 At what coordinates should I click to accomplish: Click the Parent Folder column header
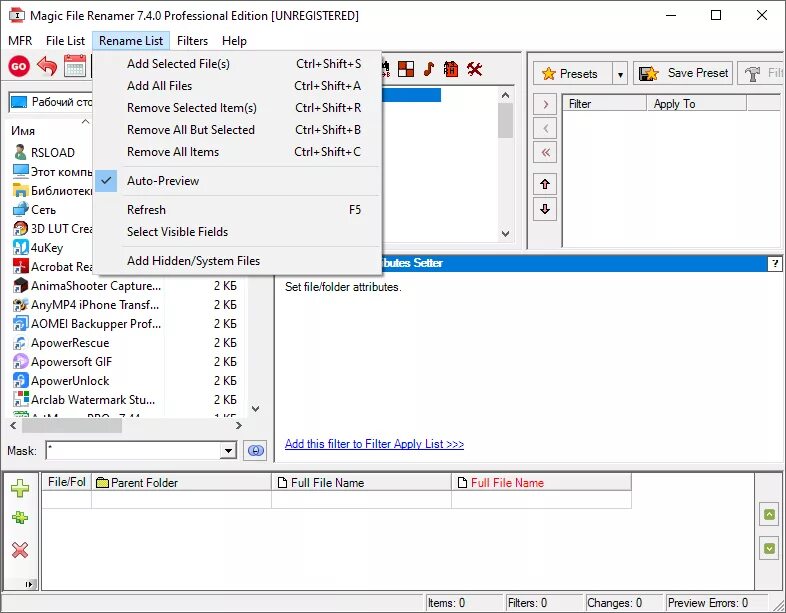point(181,483)
